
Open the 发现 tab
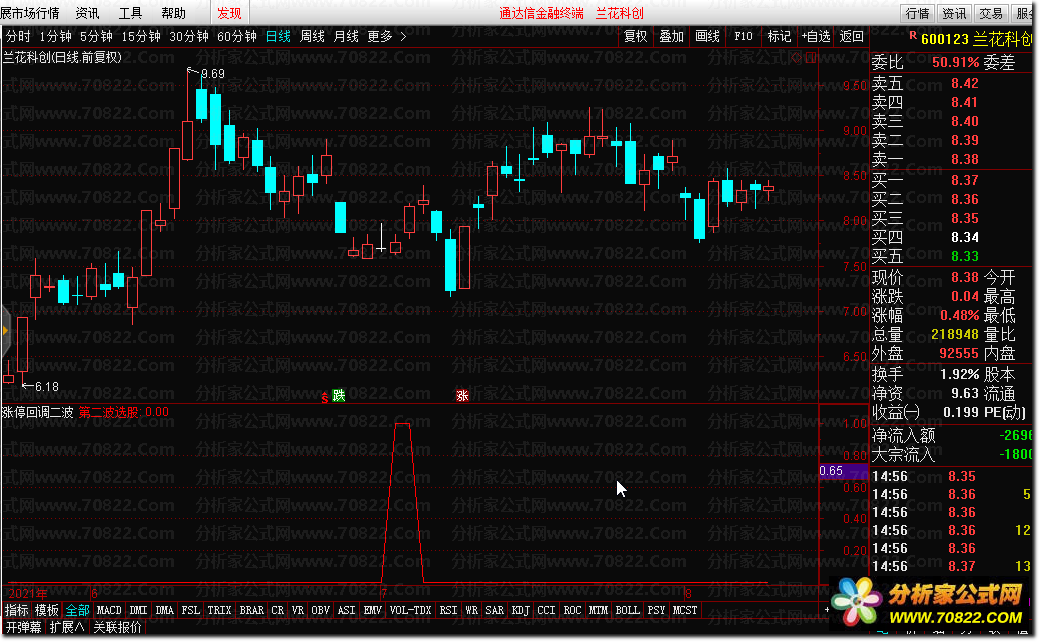point(230,13)
